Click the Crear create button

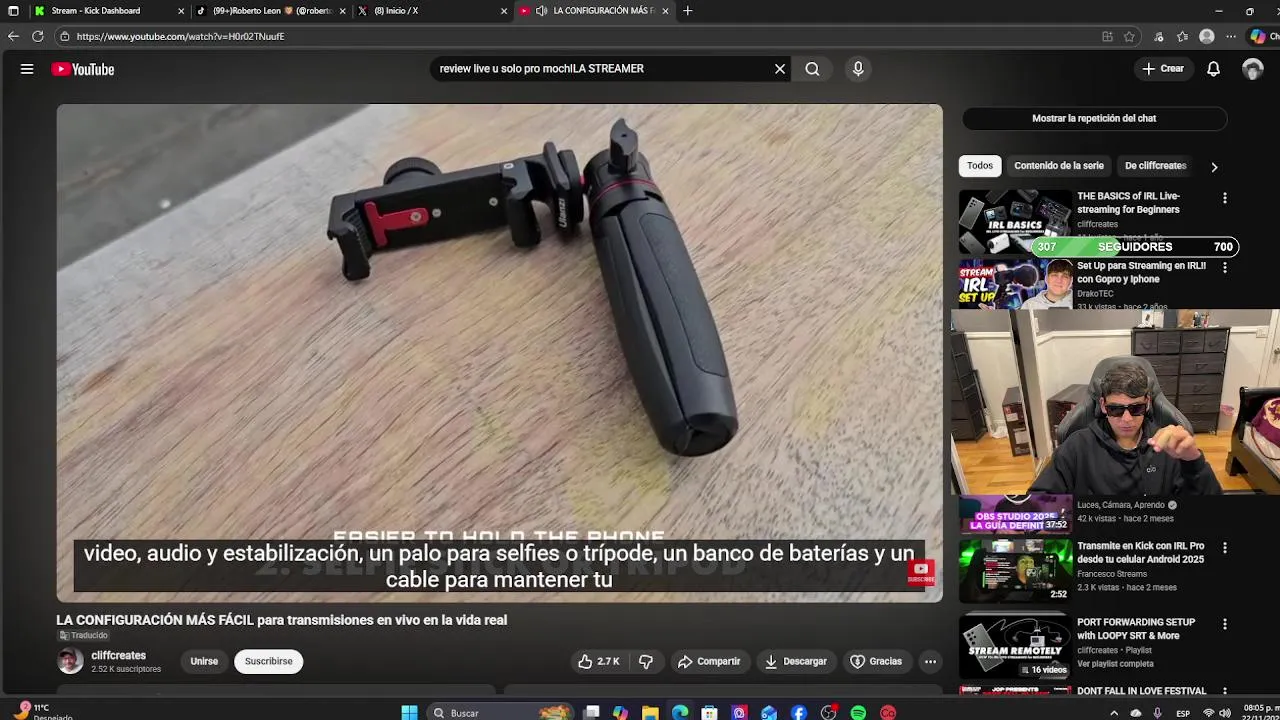[x=1163, y=69]
